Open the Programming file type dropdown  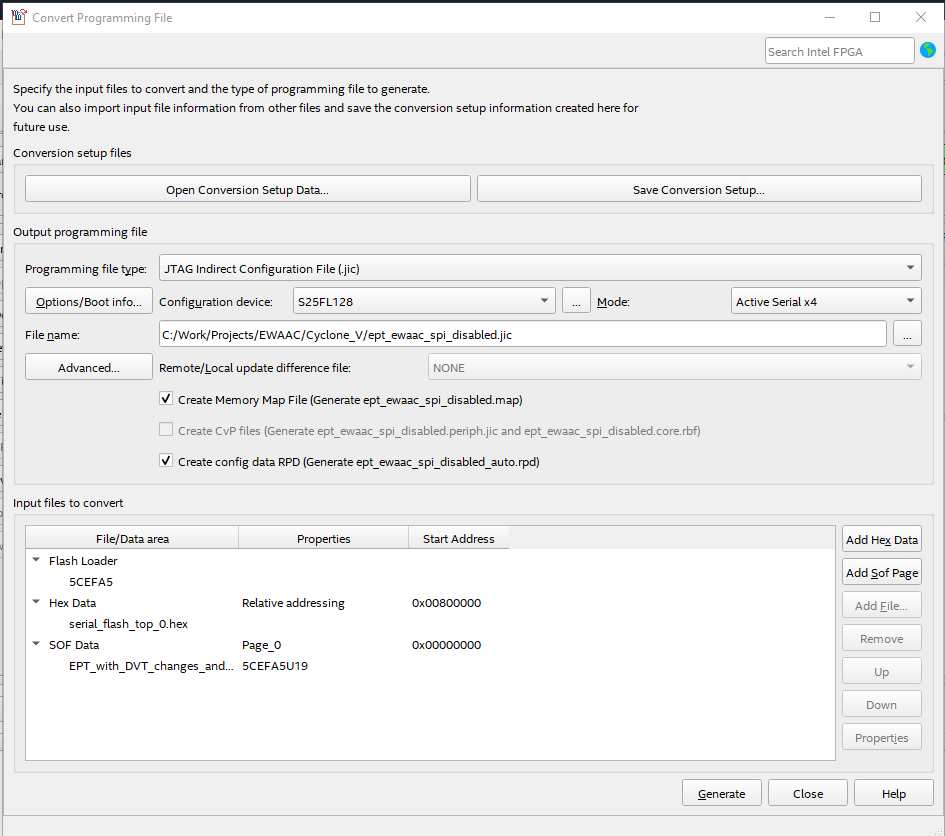[x=540, y=268]
